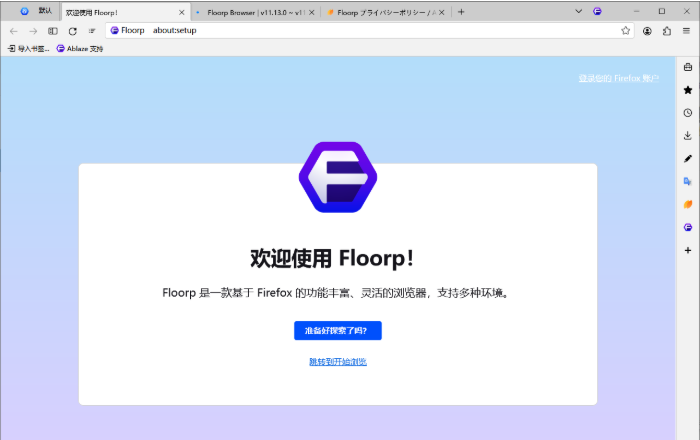Expand the list all tabs dropdown arrow
The height and width of the screenshot is (440, 700).
[579, 12]
